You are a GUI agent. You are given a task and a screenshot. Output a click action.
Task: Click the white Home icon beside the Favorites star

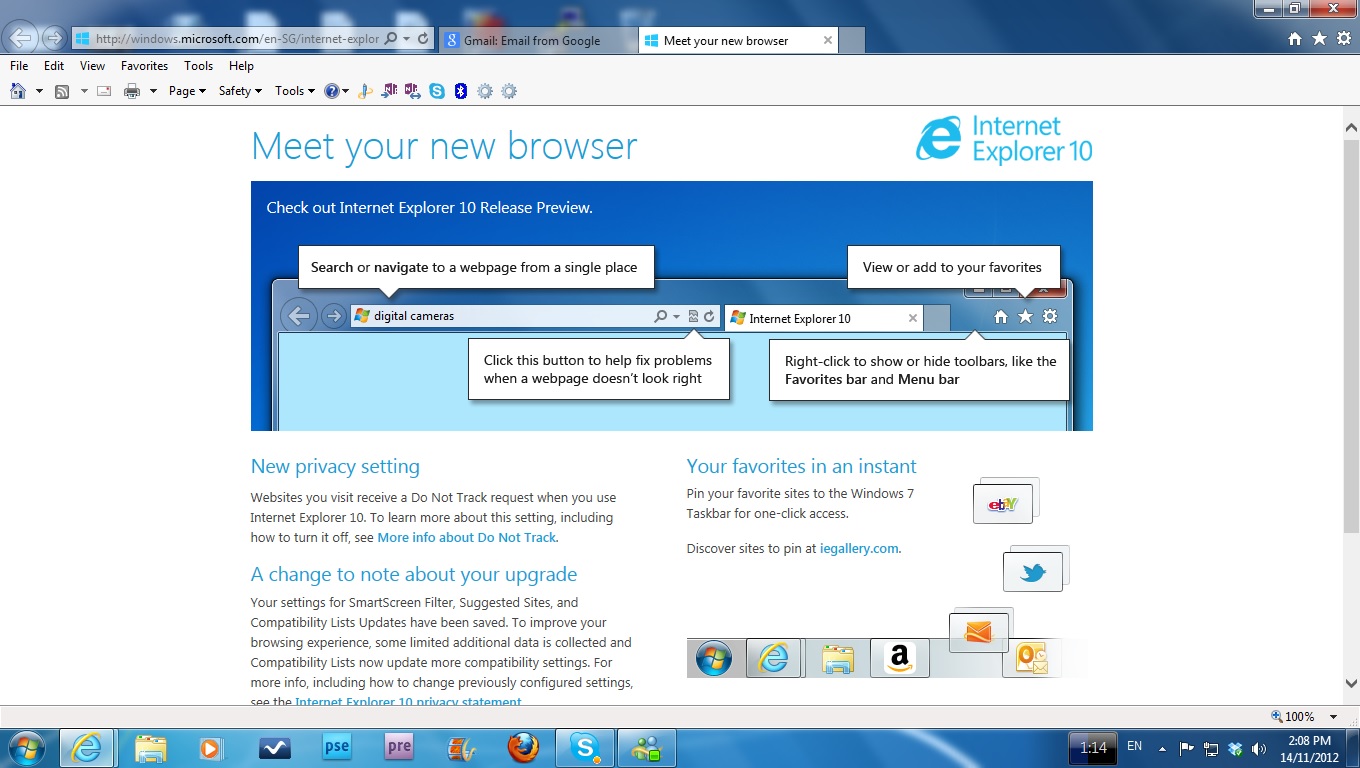1295,39
